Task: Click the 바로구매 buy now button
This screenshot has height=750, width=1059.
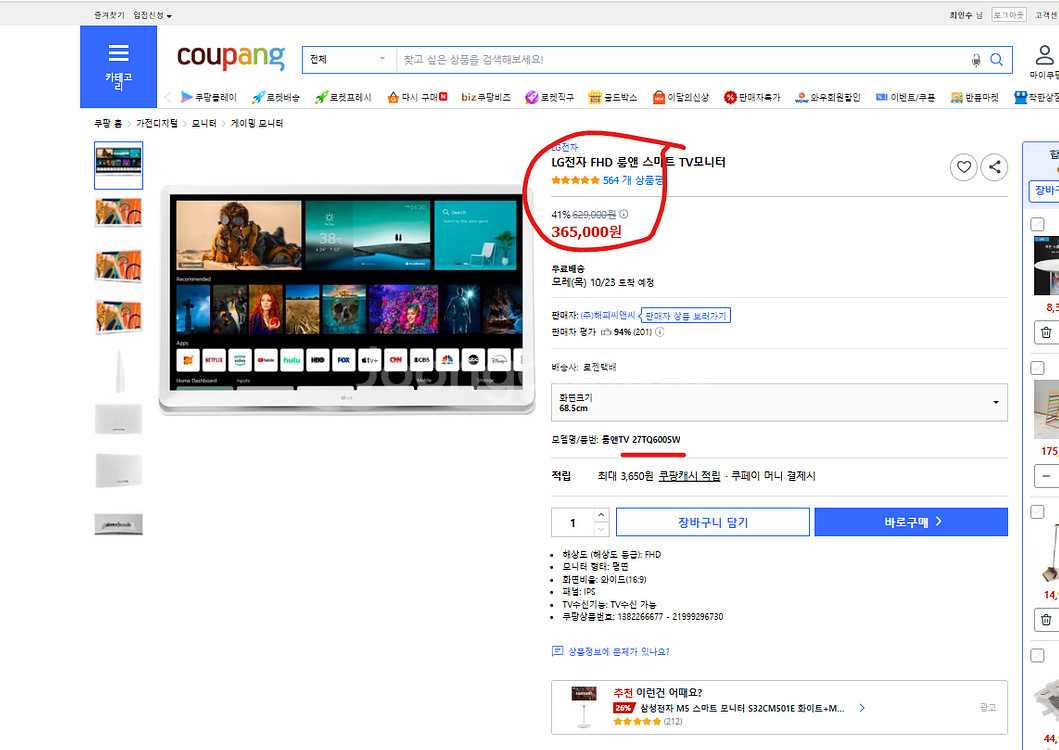Action: [910, 522]
